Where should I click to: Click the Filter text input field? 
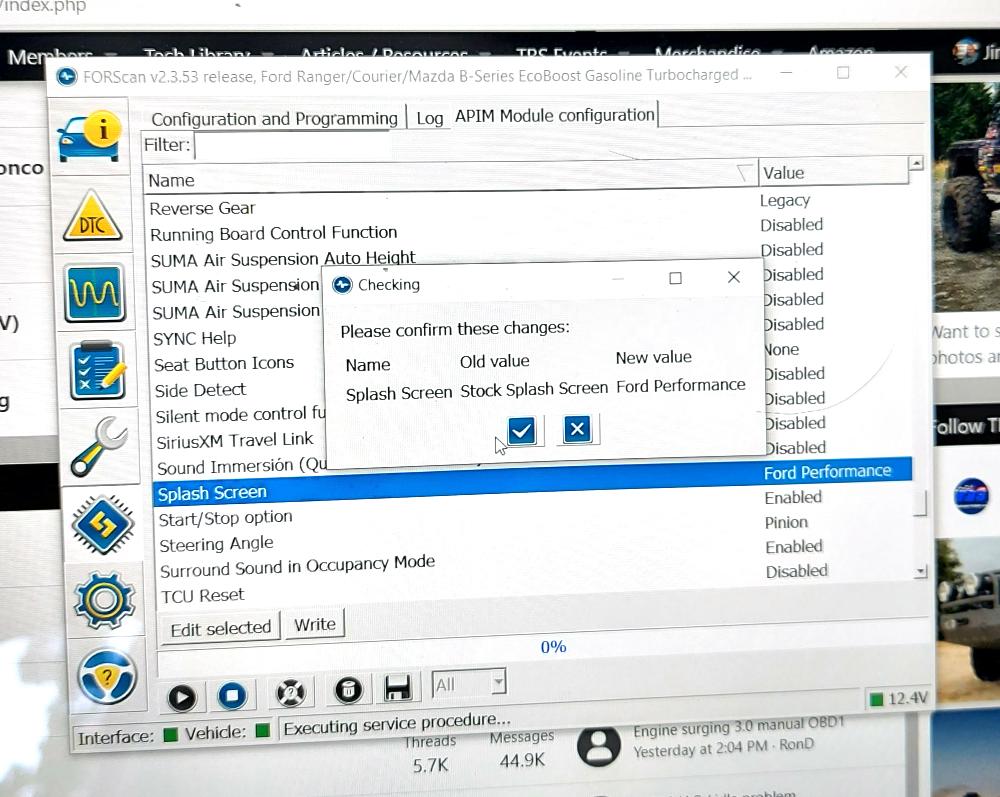(x=550, y=146)
